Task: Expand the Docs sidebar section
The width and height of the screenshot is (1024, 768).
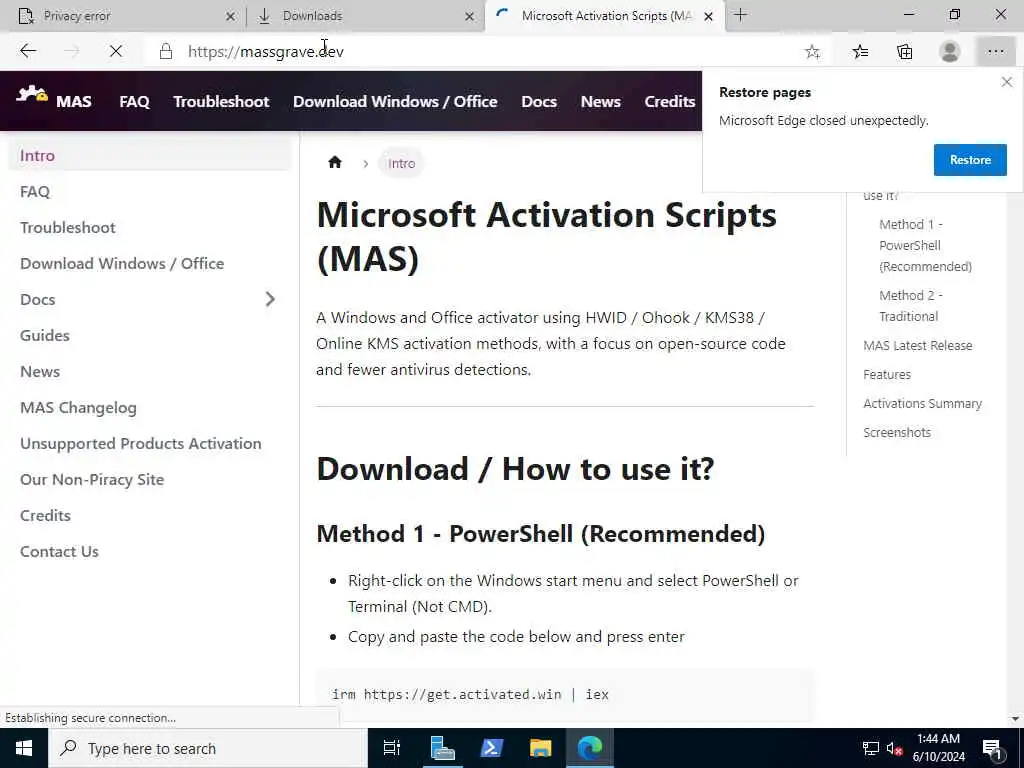Action: [270, 299]
